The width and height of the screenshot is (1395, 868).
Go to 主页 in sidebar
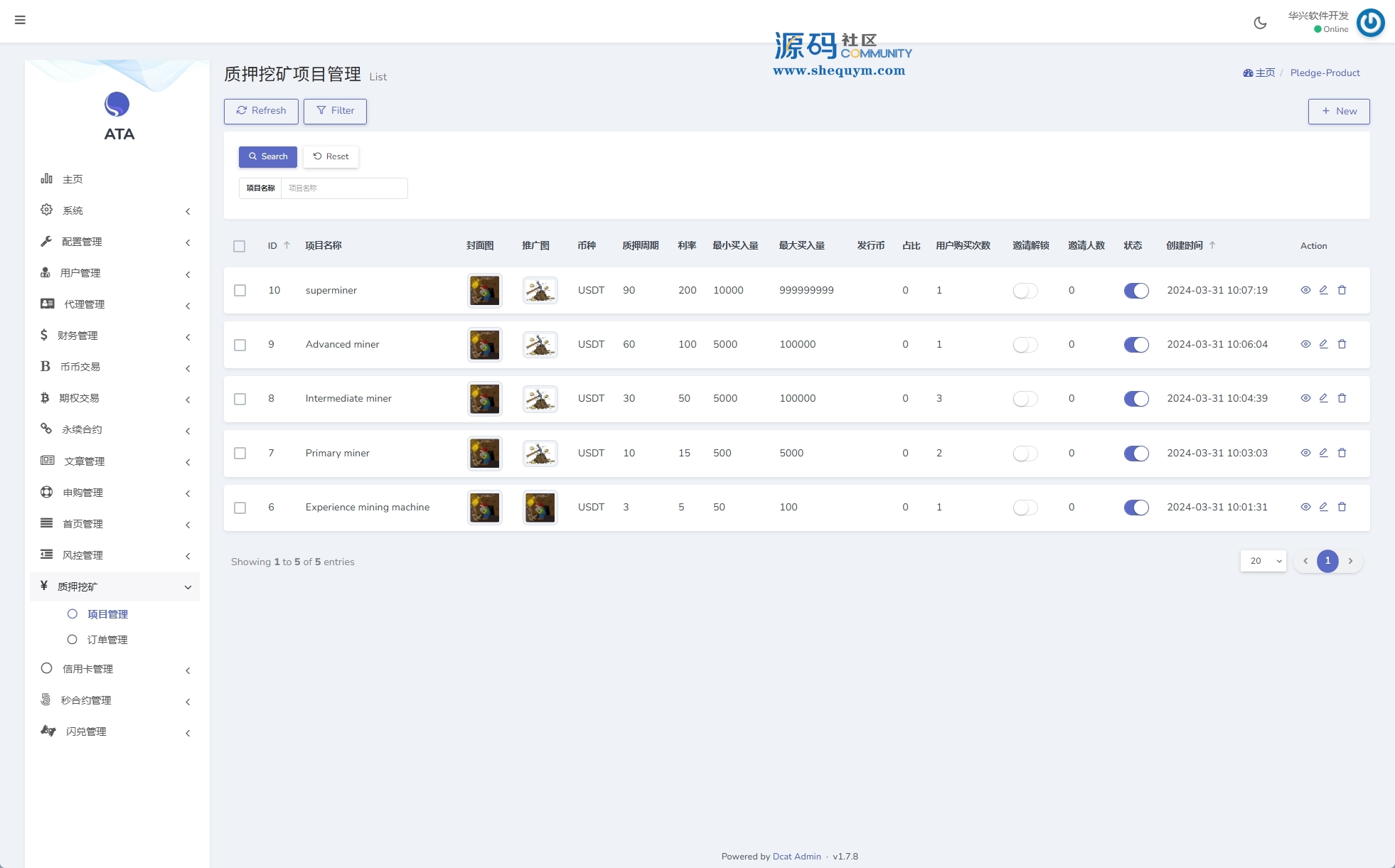[73, 179]
